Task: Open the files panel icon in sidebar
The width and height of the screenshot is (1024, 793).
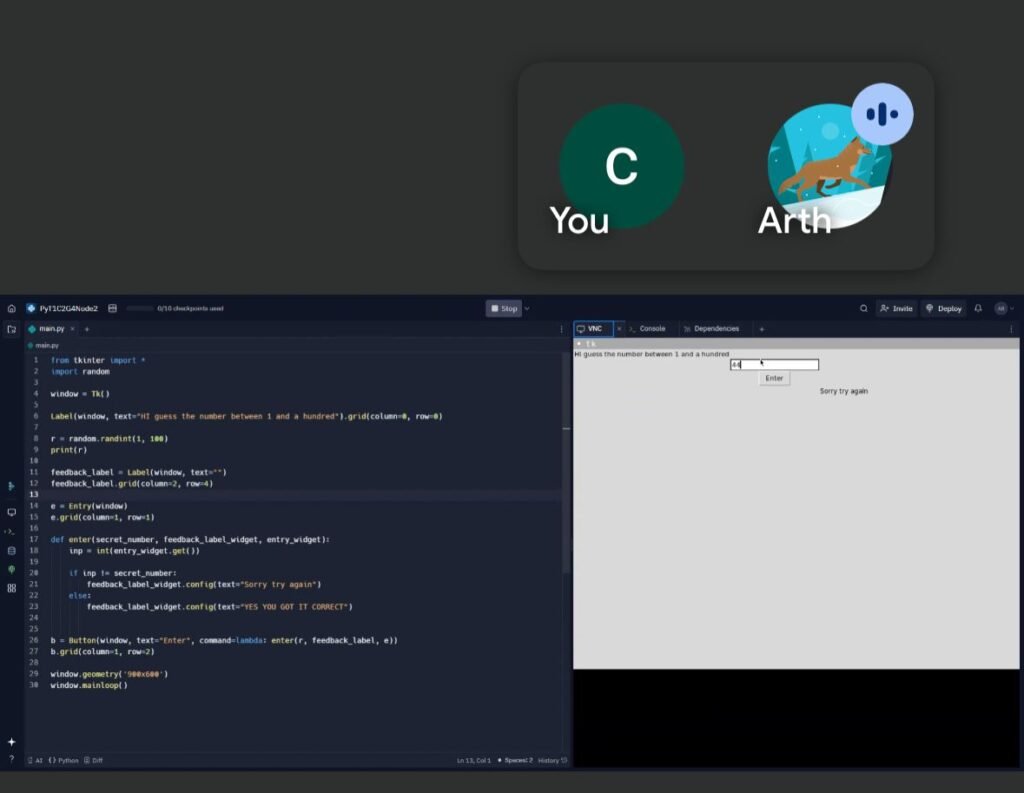Action: (x=11, y=329)
